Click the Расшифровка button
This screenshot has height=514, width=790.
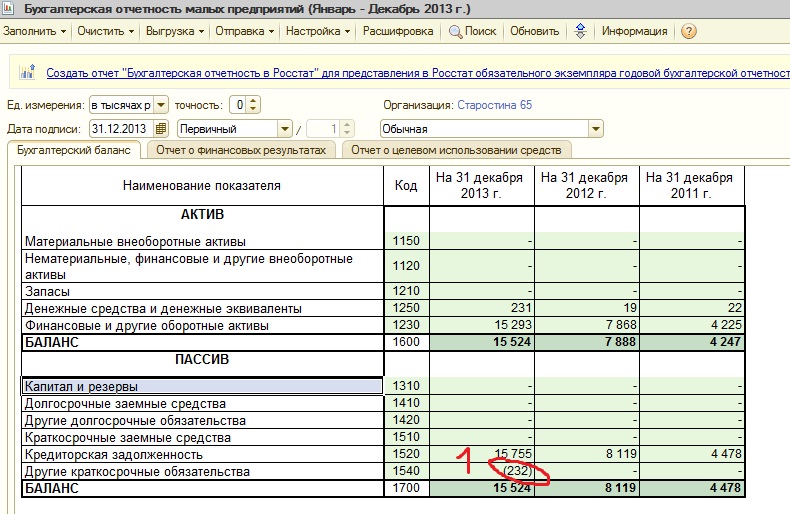pyautogui.click(x=398, y=31)
